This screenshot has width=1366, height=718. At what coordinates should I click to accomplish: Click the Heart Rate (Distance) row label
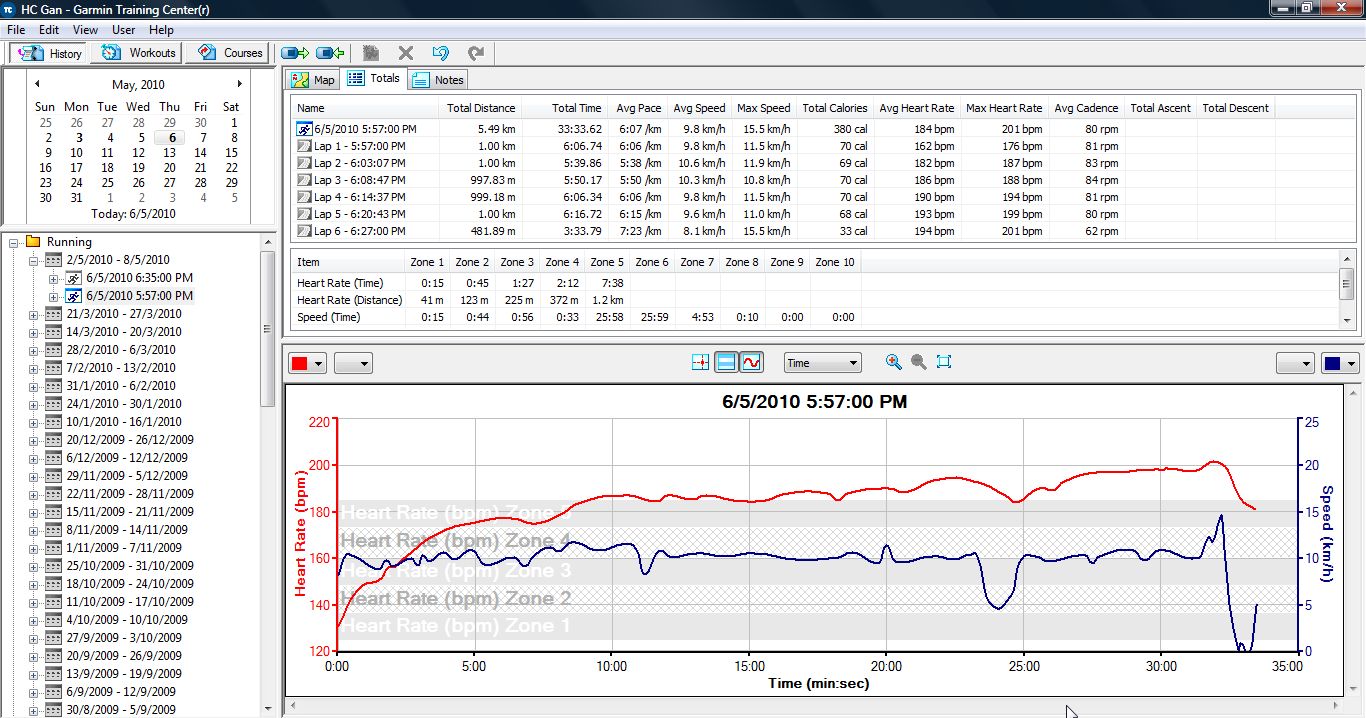(x=349, y=300)
